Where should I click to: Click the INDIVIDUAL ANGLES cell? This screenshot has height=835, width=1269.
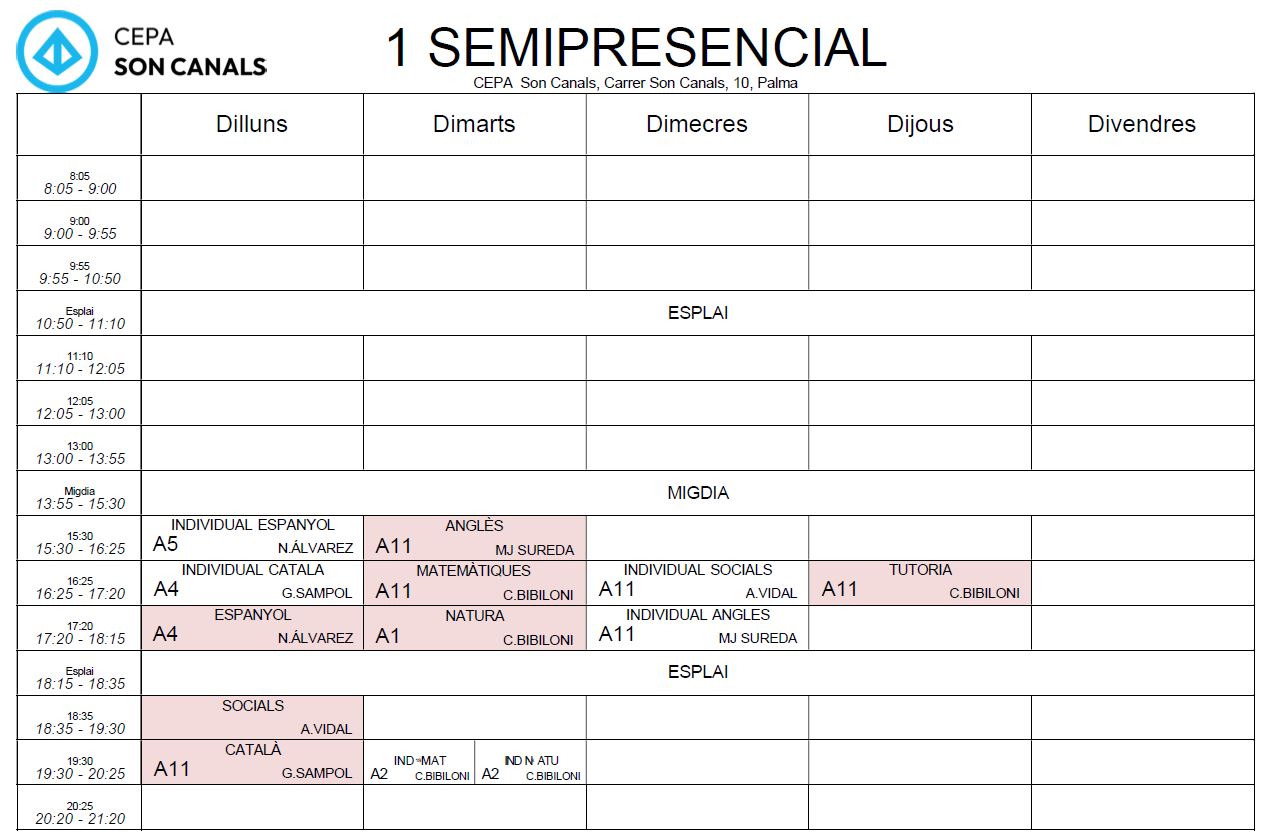697,628
